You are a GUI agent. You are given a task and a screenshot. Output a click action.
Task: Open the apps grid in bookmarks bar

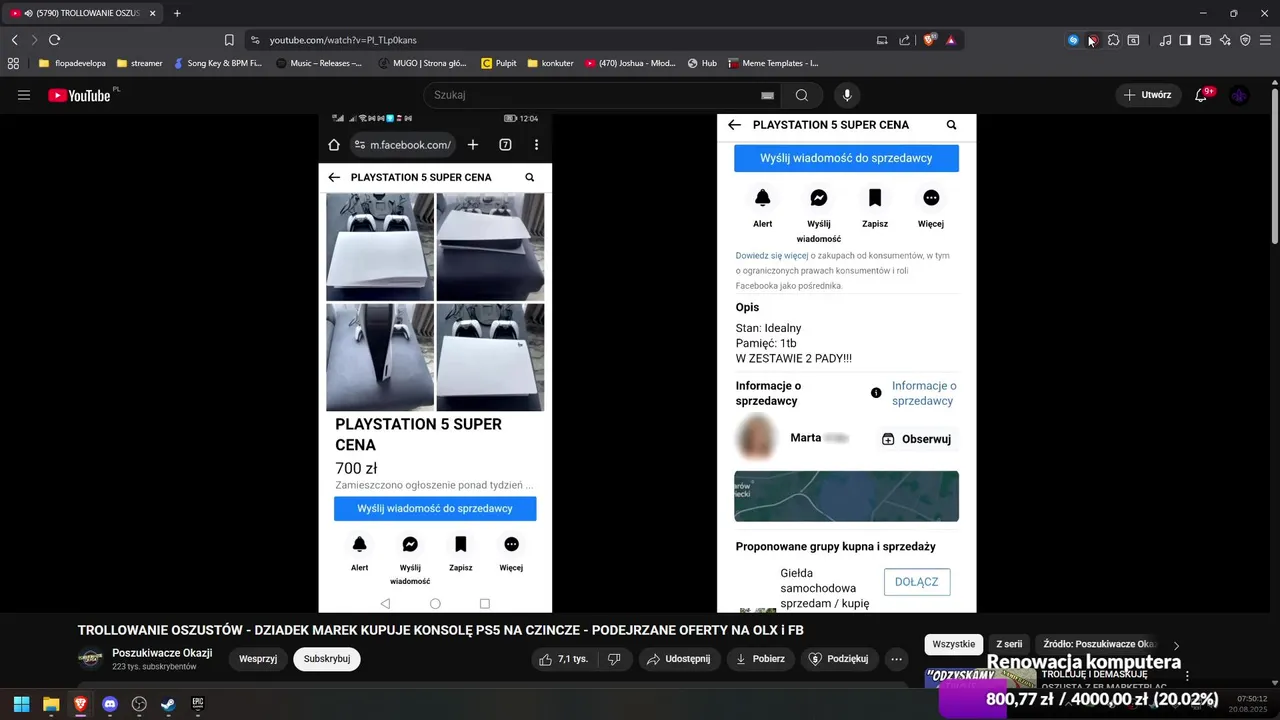click(x=13, y=63)
